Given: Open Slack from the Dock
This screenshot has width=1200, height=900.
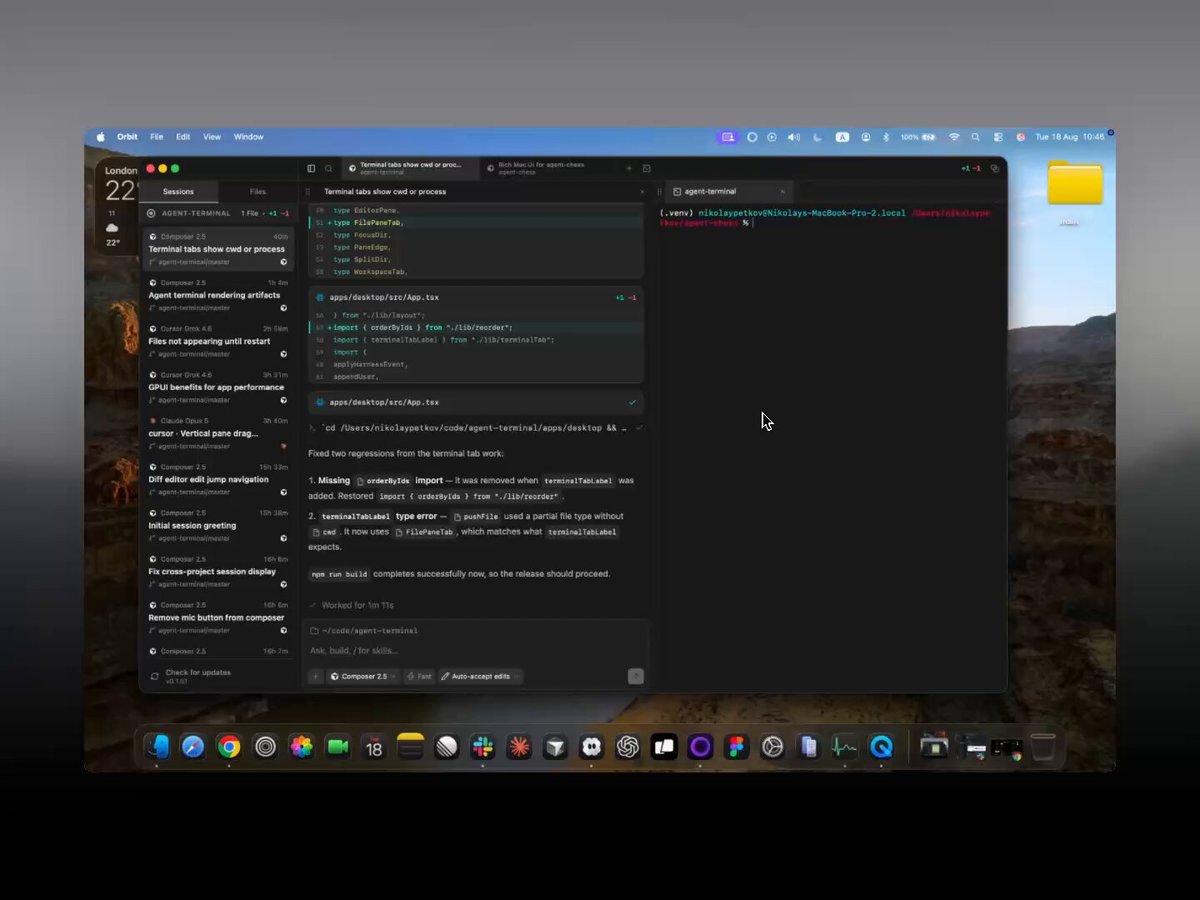Looking at the screenshot, I should coord(483,746).
